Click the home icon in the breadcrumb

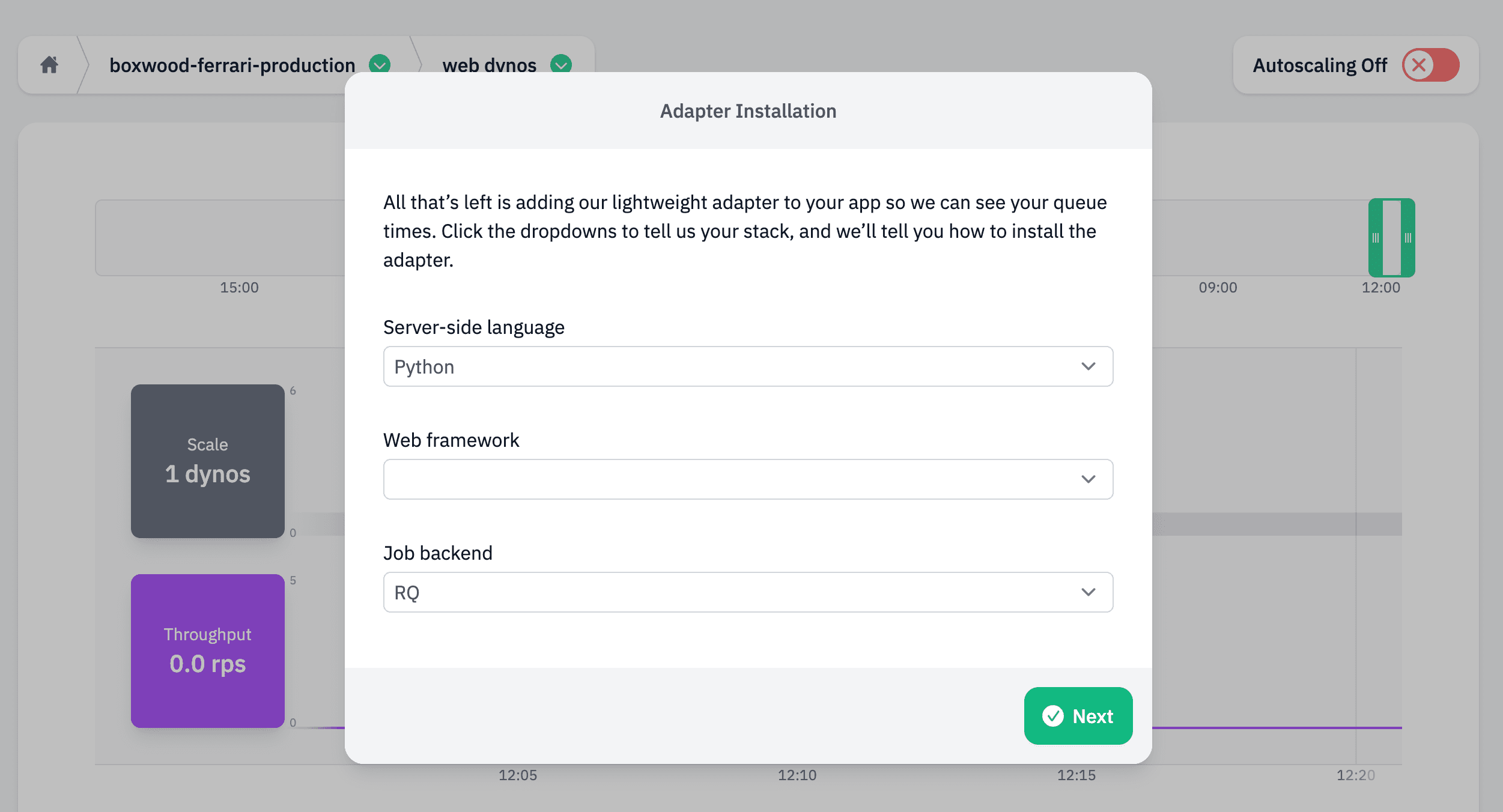click(x=49, y=65)
